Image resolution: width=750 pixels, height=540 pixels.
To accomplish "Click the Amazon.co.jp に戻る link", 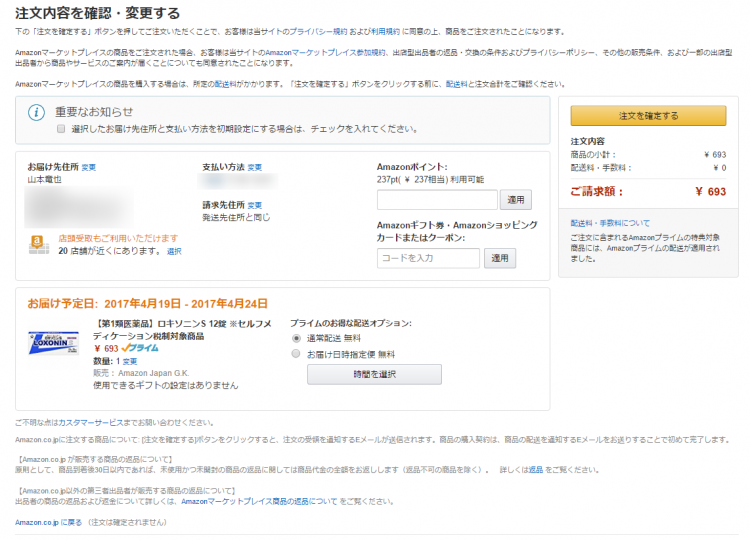I will [x=48, y=522].
